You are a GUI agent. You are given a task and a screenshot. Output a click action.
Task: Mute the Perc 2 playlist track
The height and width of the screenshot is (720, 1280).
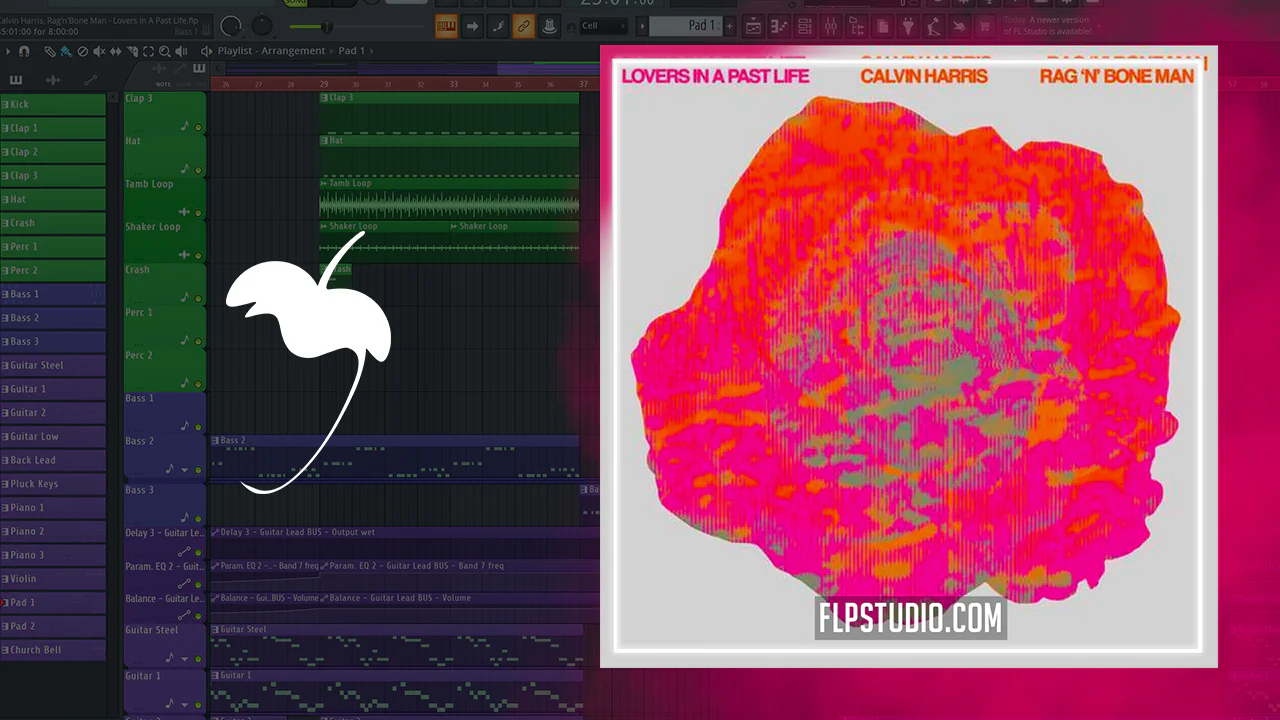point(198,385)
